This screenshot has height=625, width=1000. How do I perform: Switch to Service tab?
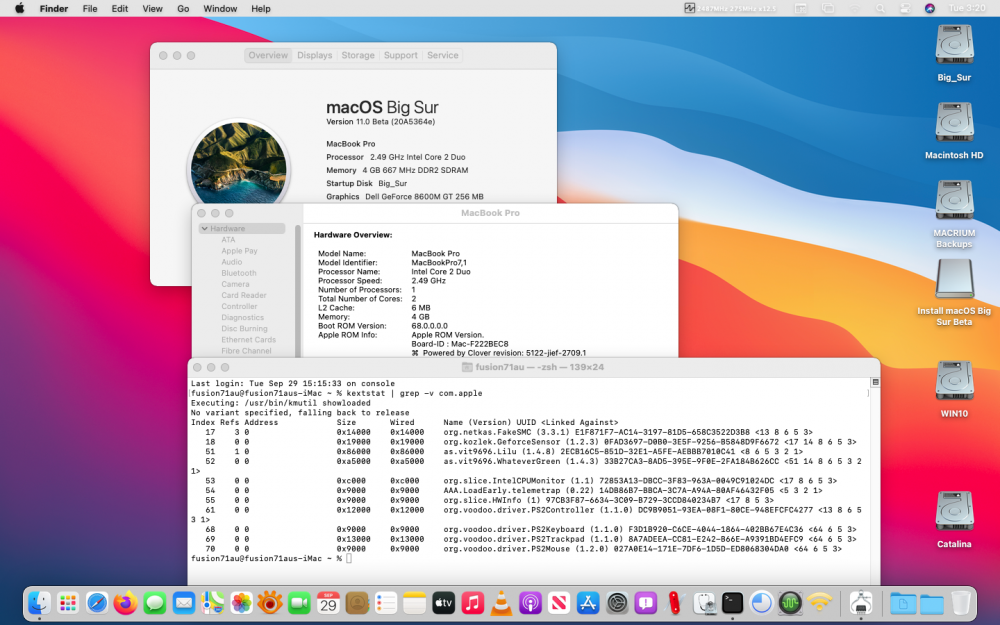(x=443, y=55)
